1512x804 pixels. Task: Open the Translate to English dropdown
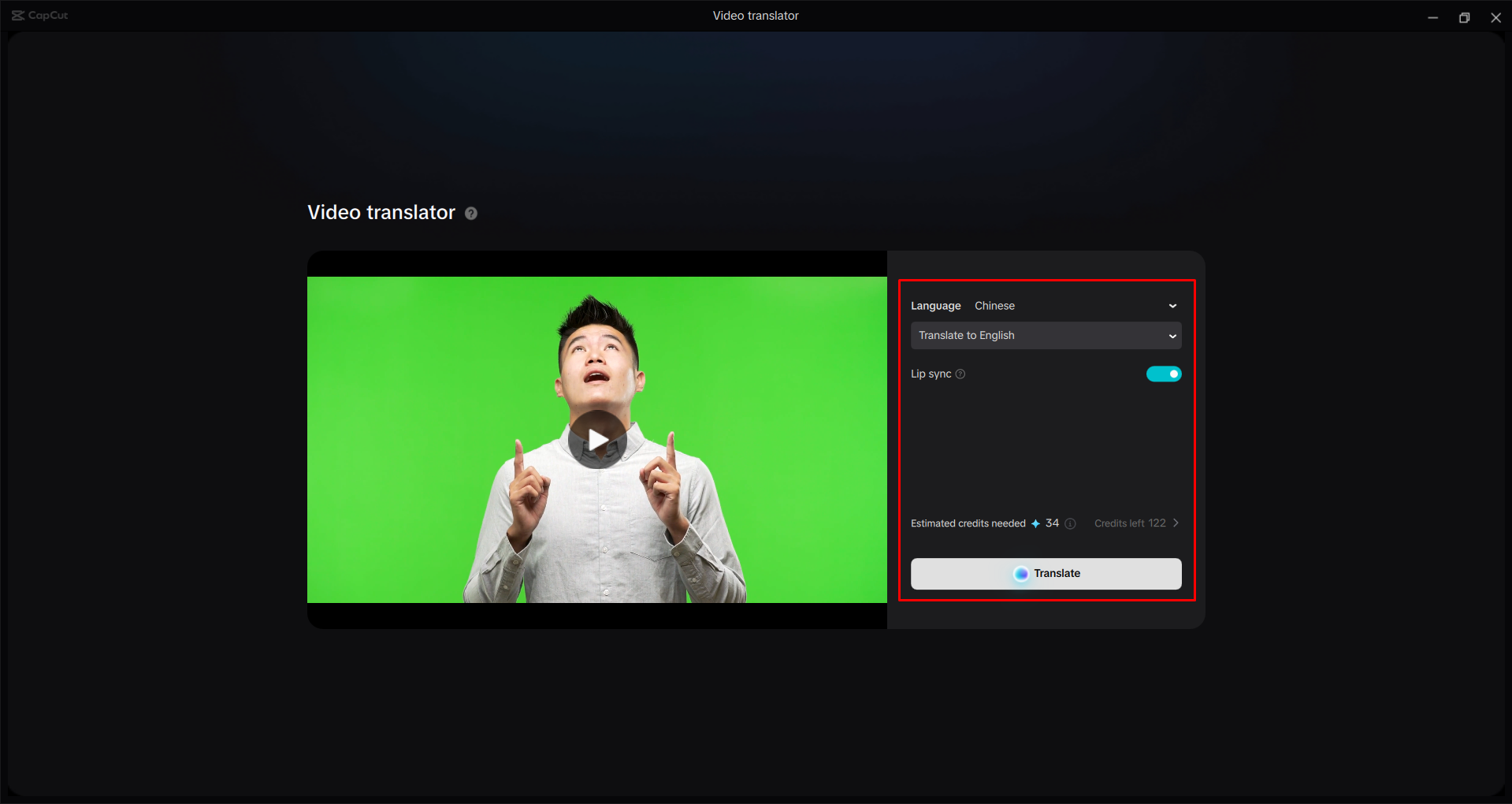(1046, 335)
